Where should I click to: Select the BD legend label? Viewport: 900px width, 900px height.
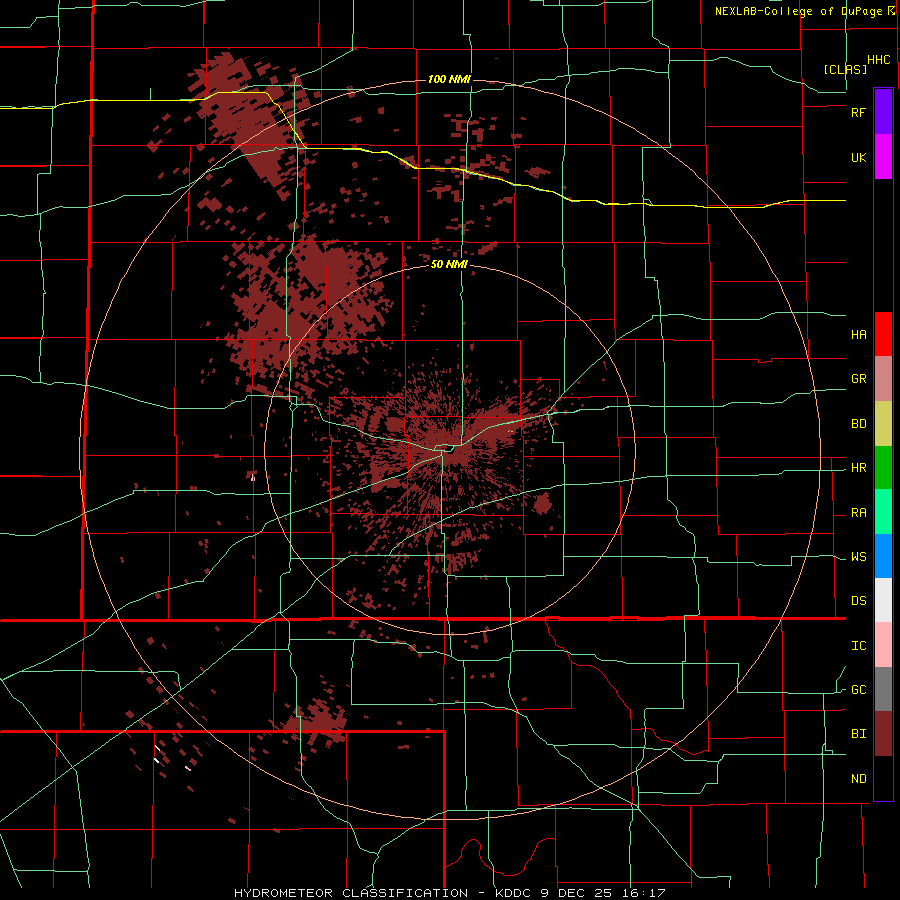click(x=858, y=424)
